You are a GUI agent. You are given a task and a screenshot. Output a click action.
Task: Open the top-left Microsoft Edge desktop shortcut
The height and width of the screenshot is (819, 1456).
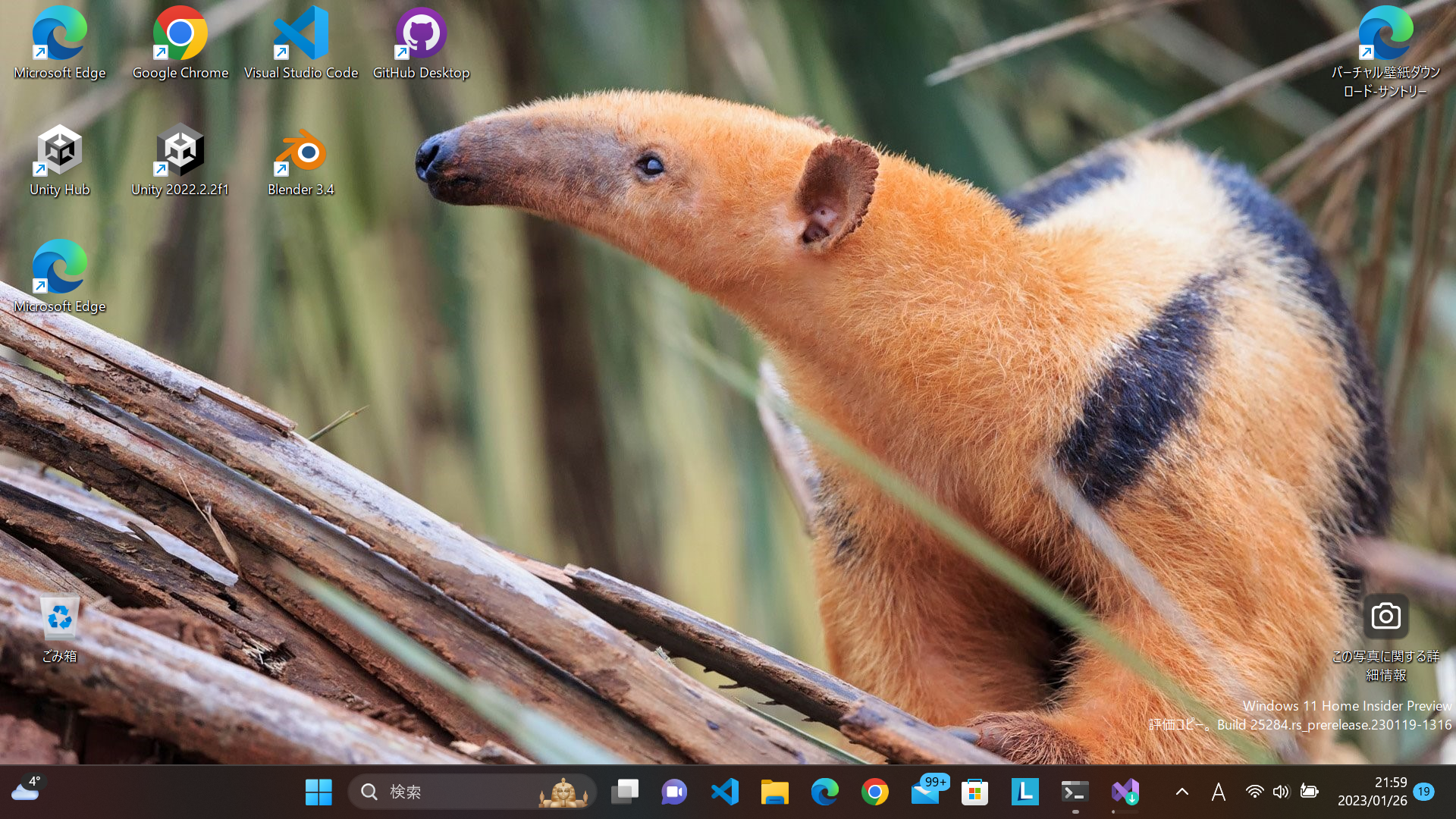pyautogui.click(x=60, y=43)
